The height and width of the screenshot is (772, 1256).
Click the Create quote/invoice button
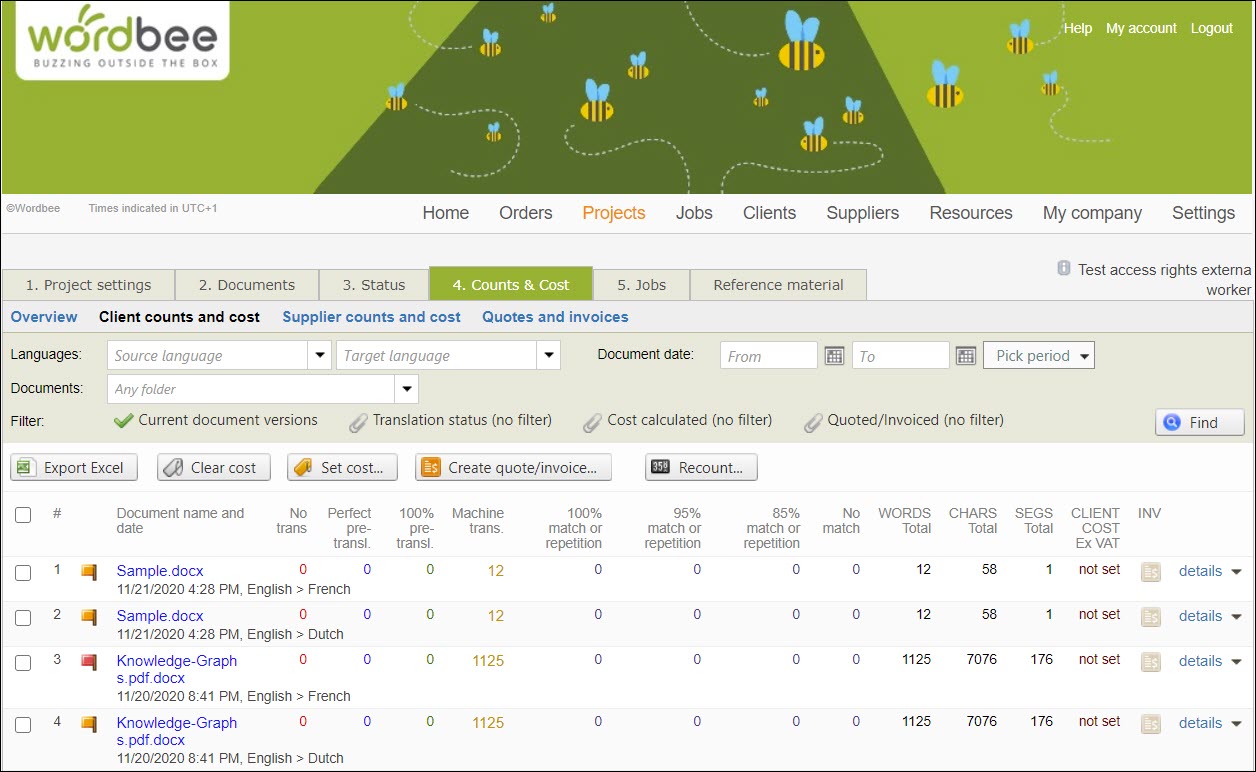pos(513,466)
